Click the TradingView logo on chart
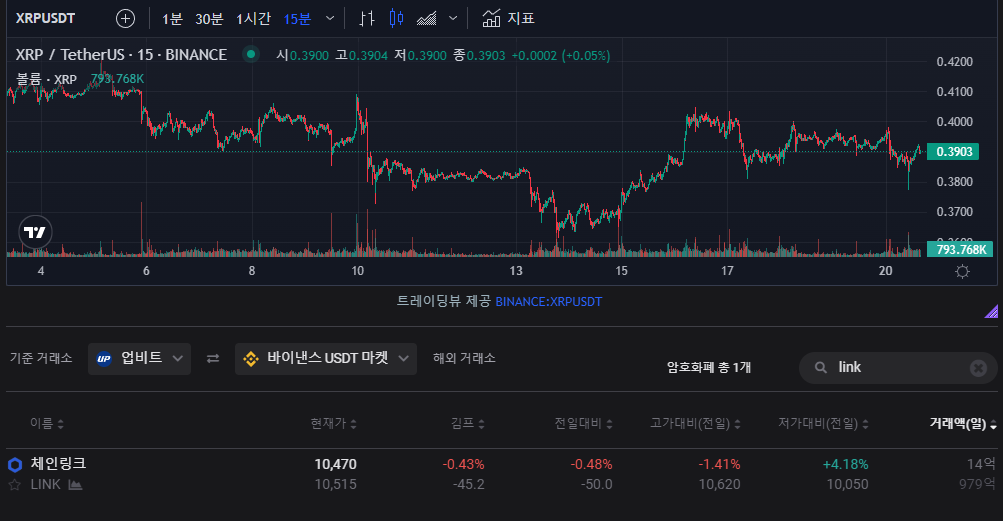Image resolution: width=1003 pixels, height=521 pixels. click(x=35, y=232)
